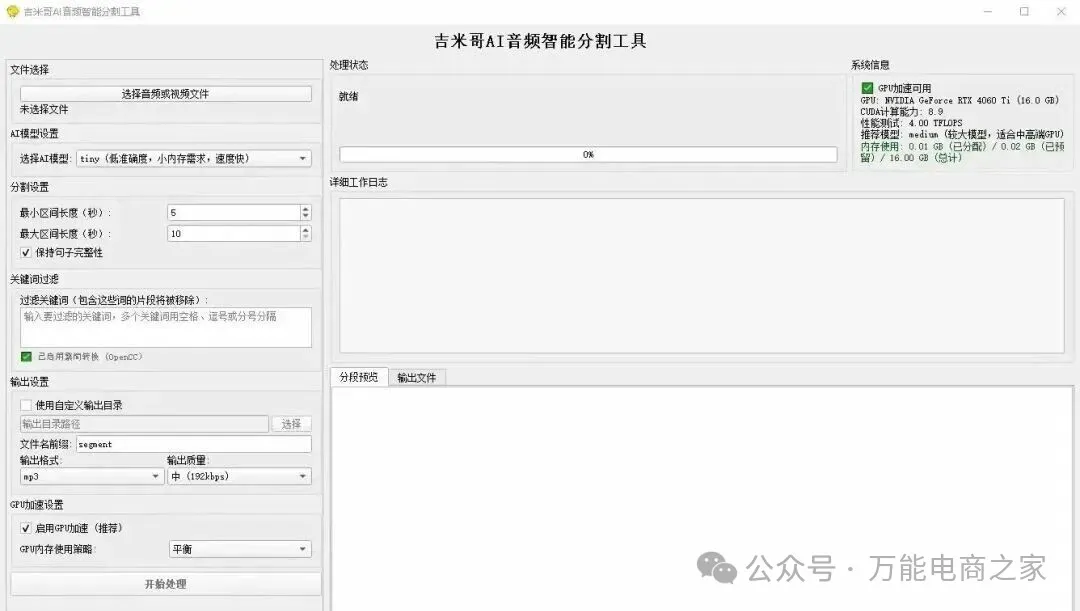Toggle the 保持句子完整性 checkbox
Screen dimensions: 1080x611
pyautogui.click(x=26, y=253)
